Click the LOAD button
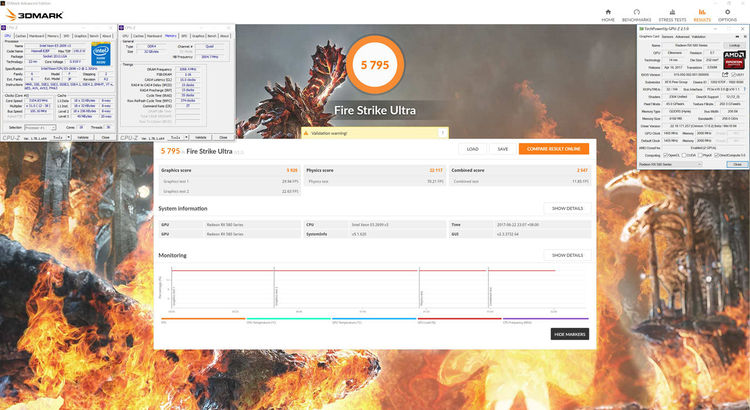Image resolution: width=750 pixels, height=410 pixels. [x=473, y=149]
